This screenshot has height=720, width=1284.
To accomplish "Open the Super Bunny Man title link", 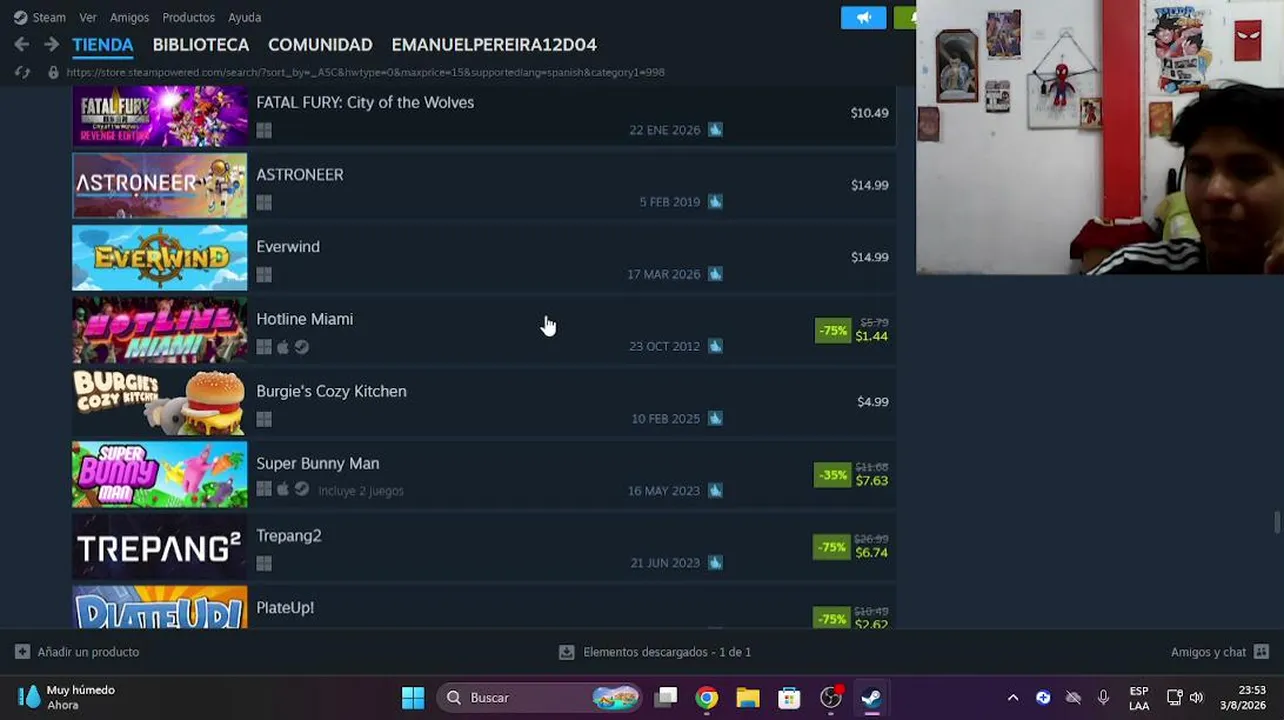I will [317, 463].
